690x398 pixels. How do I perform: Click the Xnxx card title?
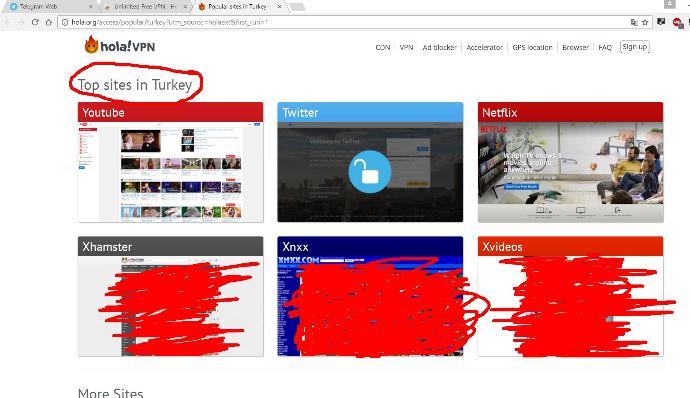pyautogui.click(x=295, y=247)
